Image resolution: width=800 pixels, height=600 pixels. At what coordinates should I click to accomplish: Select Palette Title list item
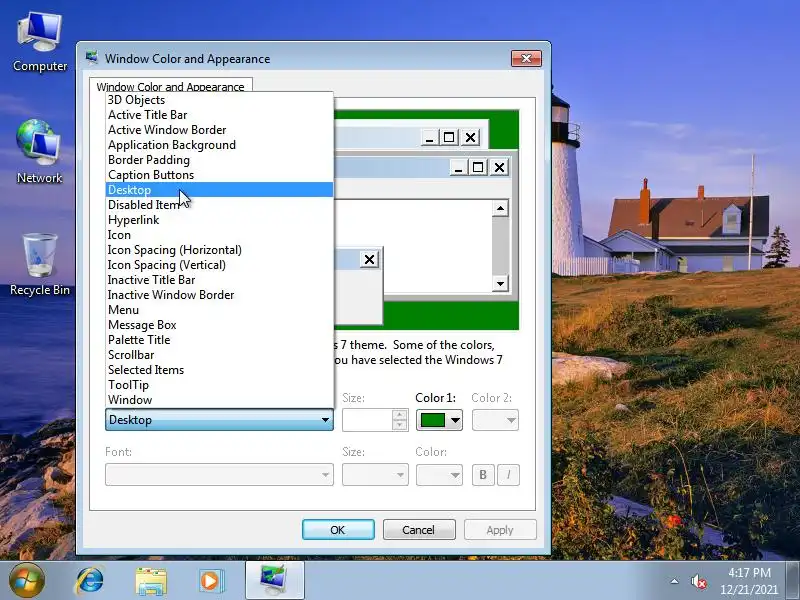[219, 340]
